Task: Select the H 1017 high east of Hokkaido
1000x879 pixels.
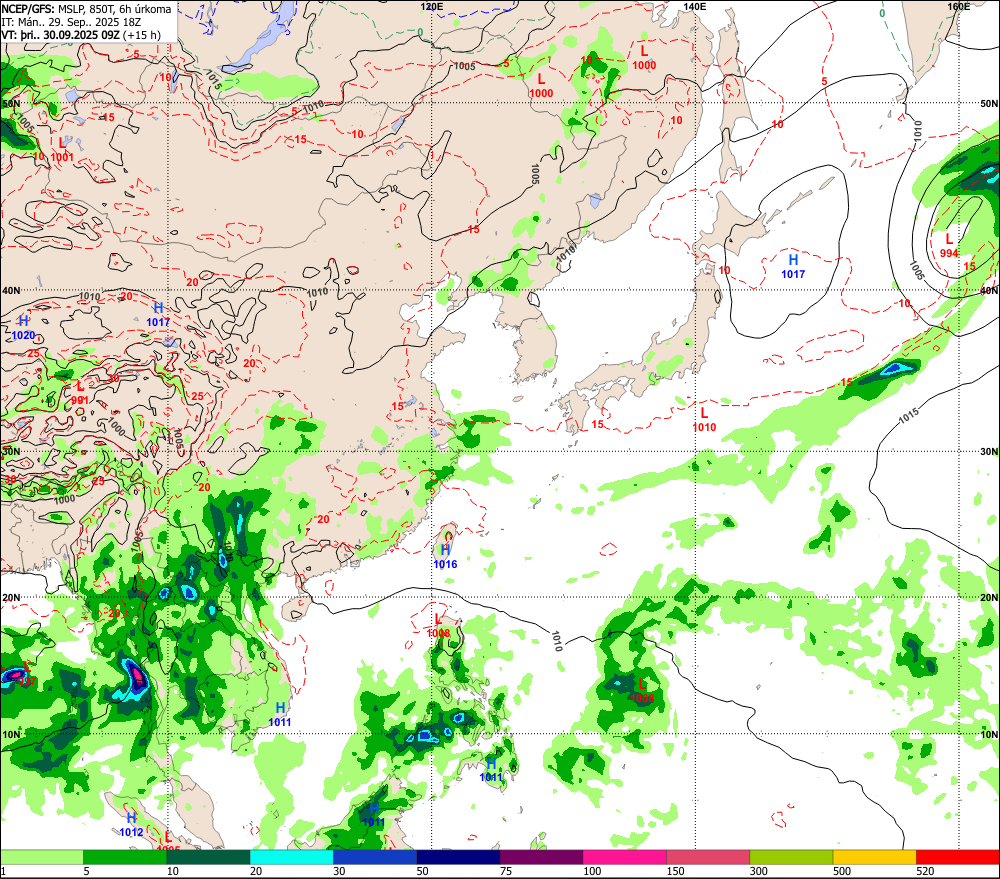Action: (793, 267)
